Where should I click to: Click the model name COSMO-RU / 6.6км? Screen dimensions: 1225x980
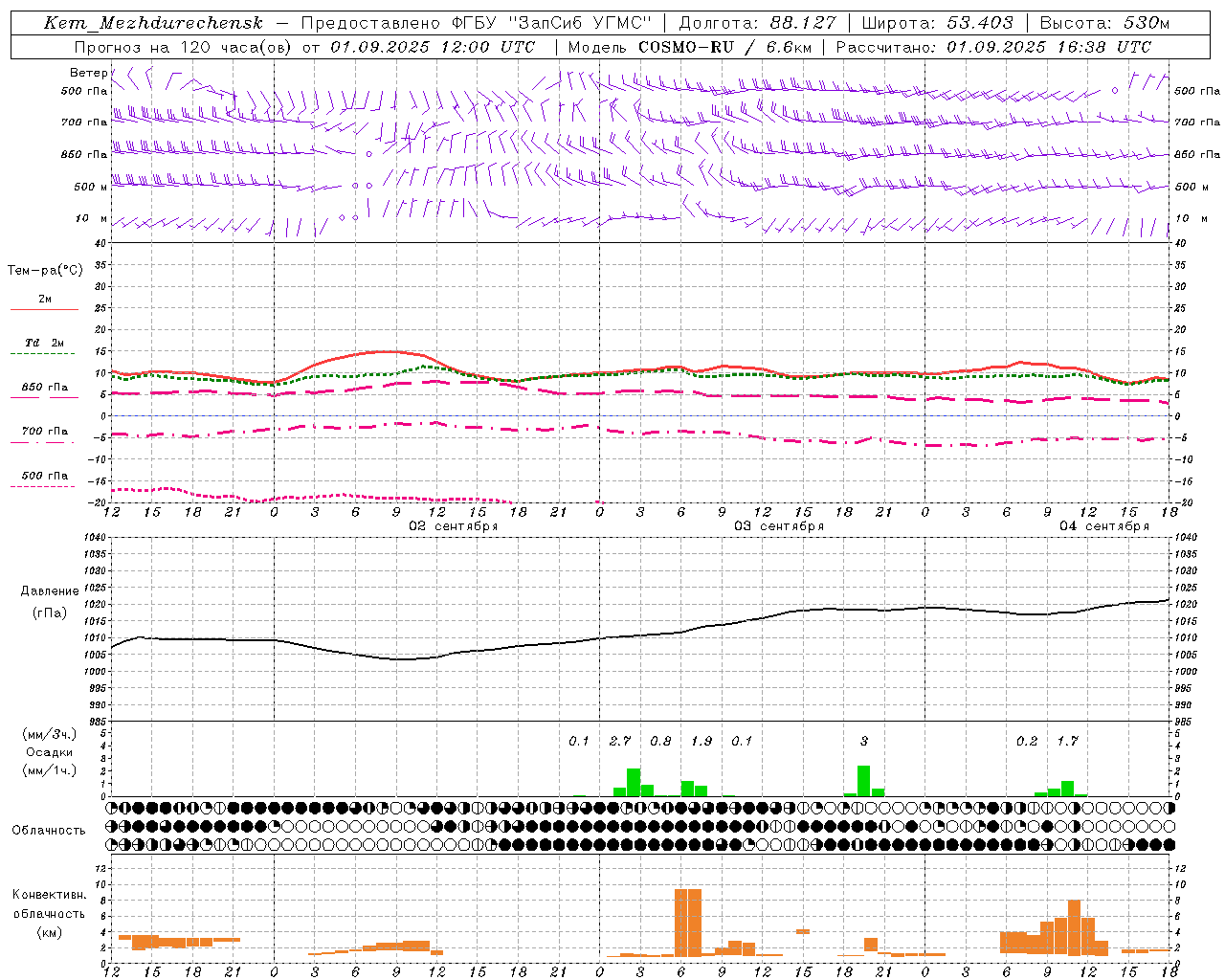click(725, 47)
